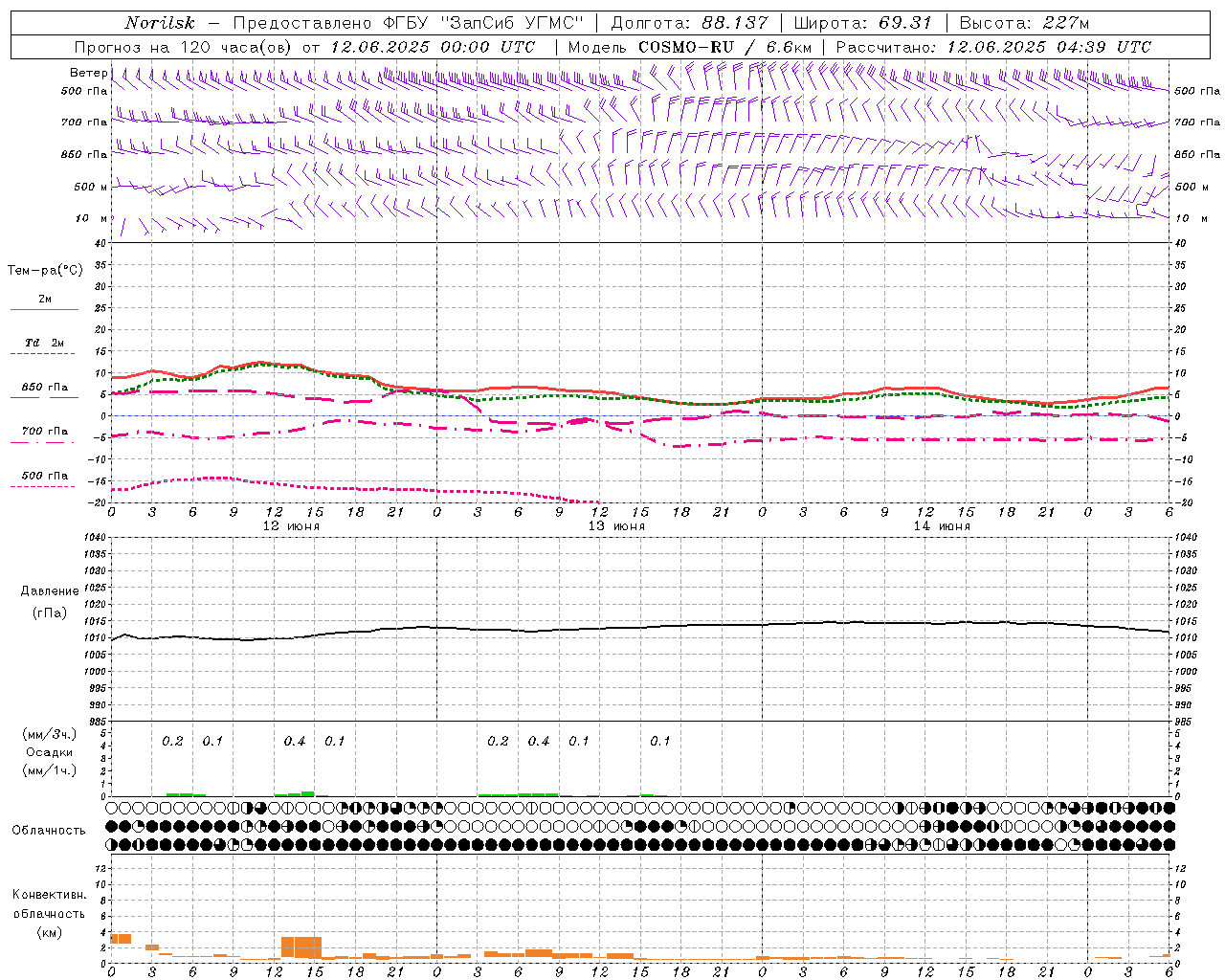Screen dimensions: 1225x980
Task: Click the "облачность" word under Конвективн.
Action: pos(49,914)
